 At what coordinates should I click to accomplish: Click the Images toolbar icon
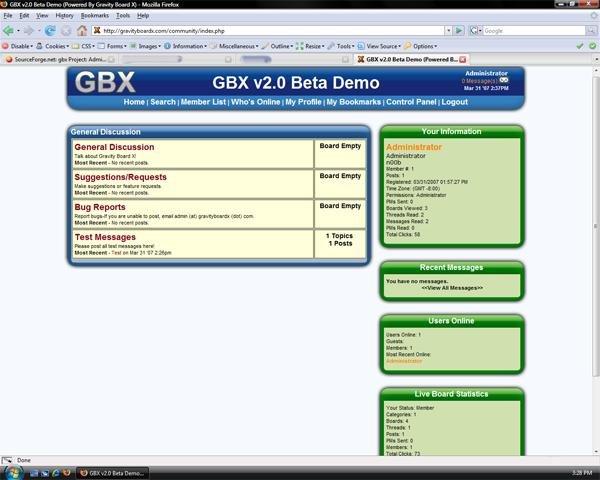tap(133, 46)
